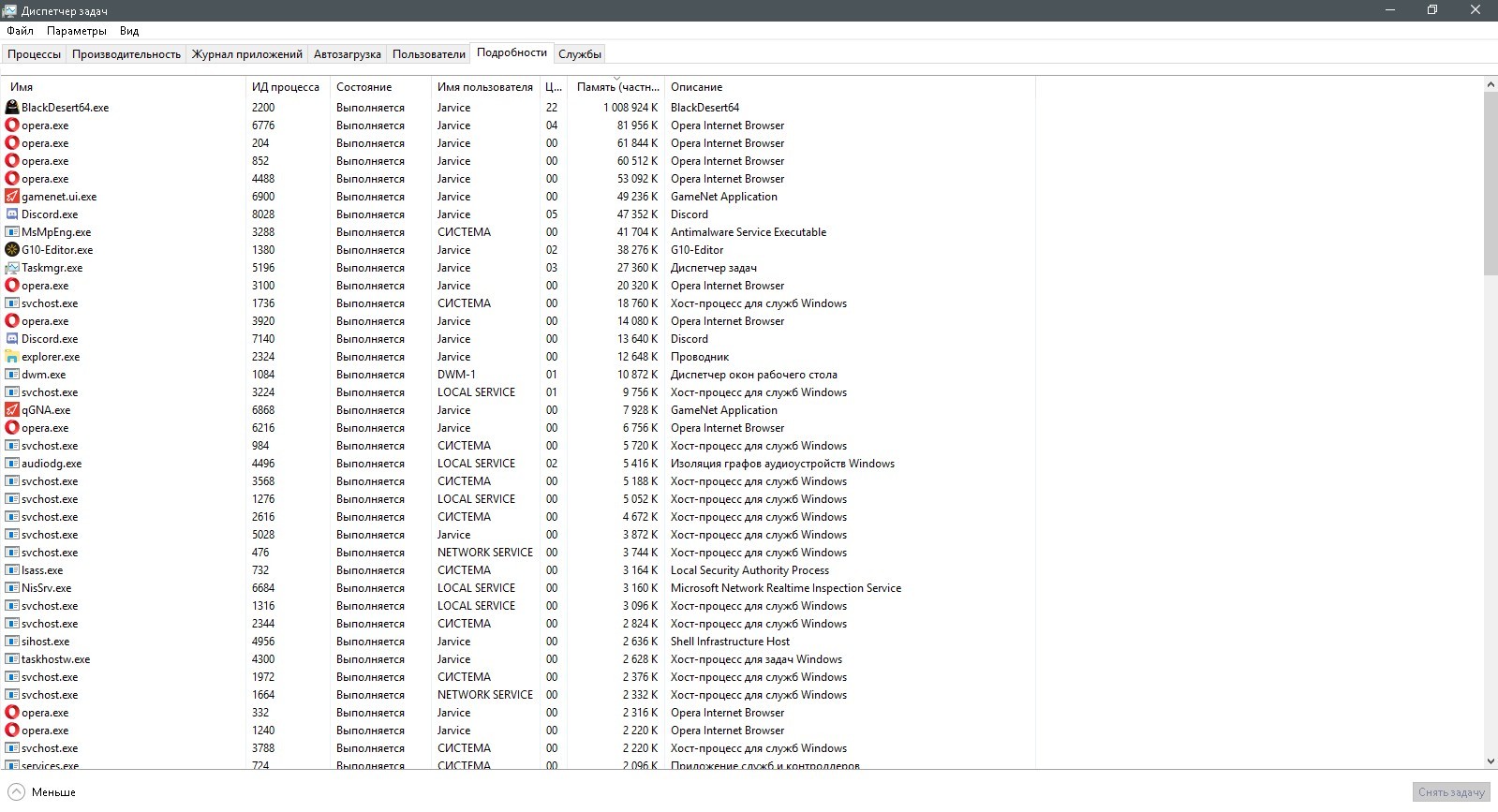Select the Подробности tab
Viewport: 1498px width, 812px height.
click(512, 52)
